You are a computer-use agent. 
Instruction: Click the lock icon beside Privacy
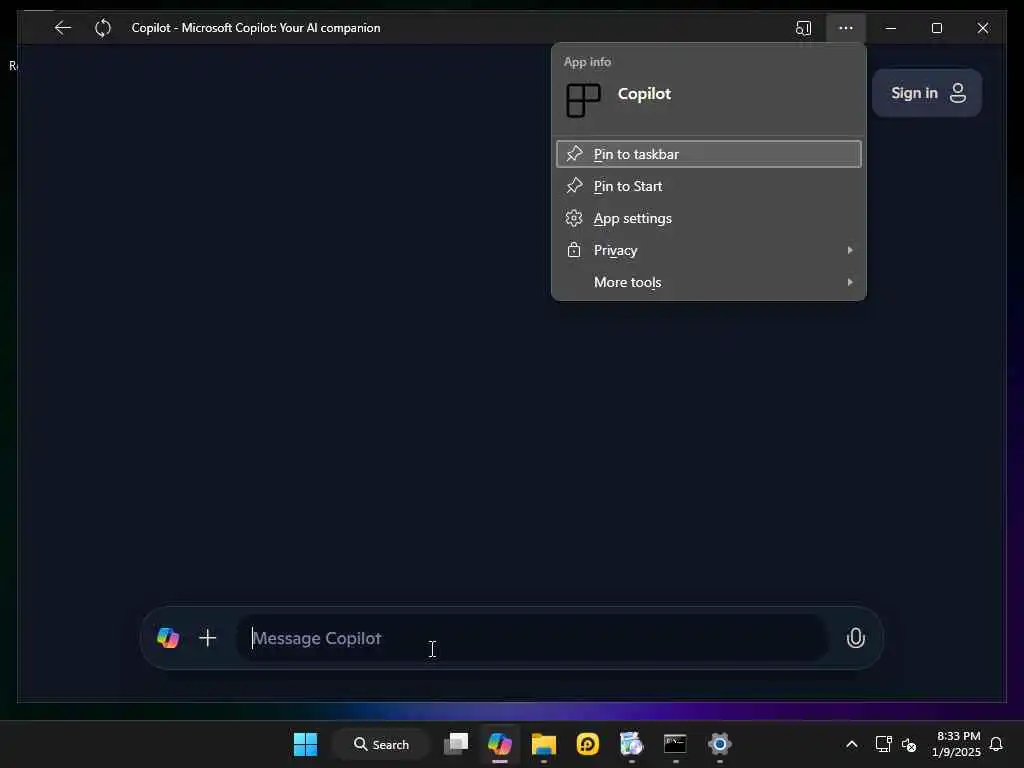[573, 249]
